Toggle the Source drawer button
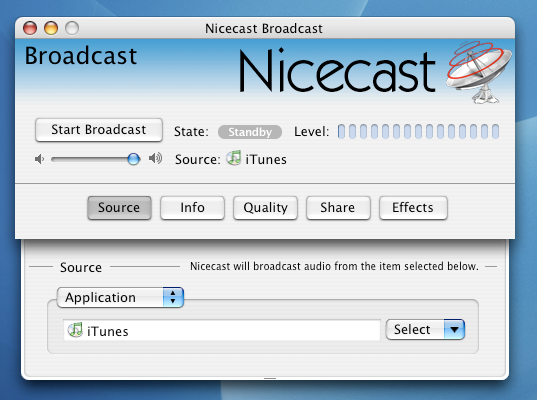537x400 pixels. click(119, 208)
